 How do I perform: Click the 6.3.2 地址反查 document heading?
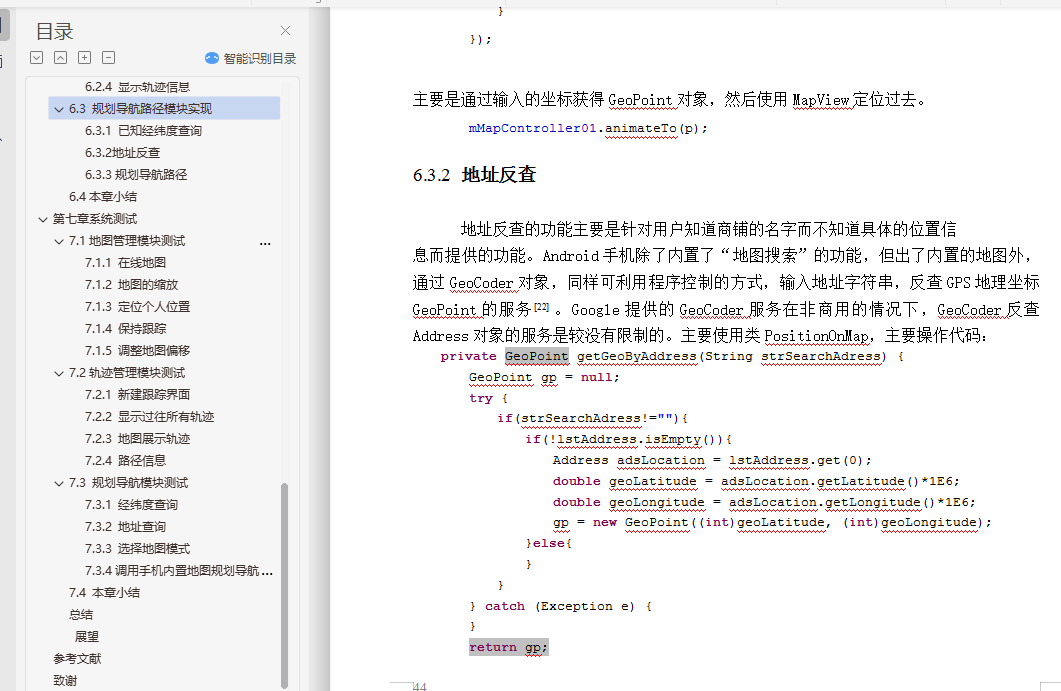[474, 175]
